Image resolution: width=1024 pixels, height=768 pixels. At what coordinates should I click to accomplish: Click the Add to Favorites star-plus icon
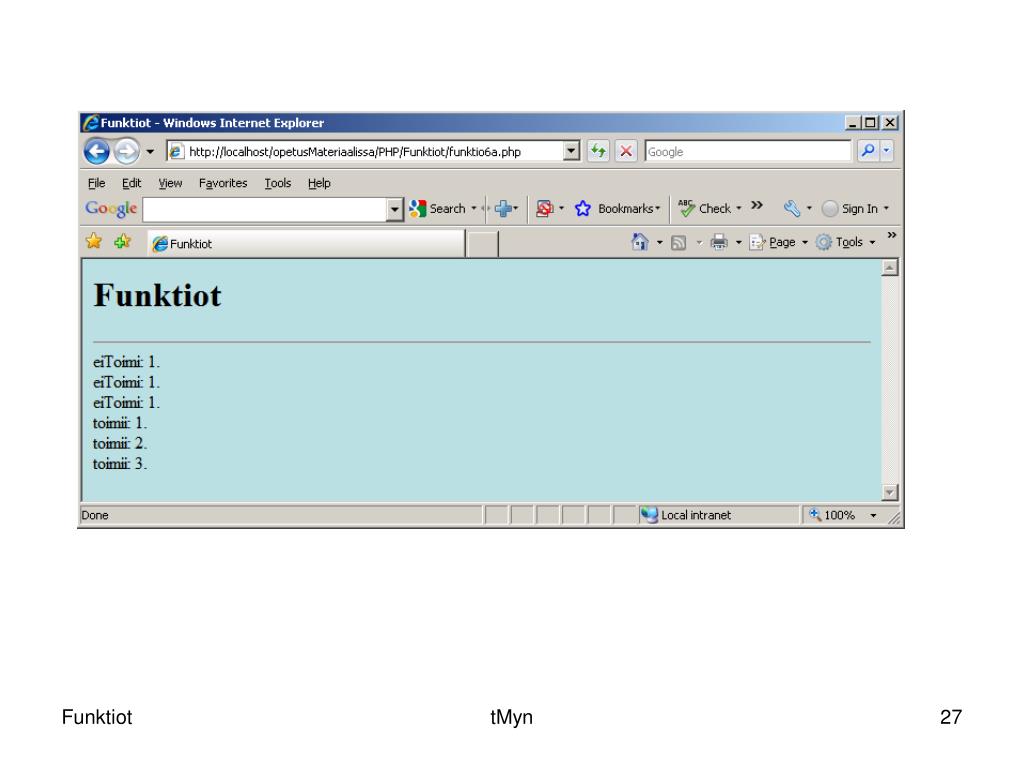122,242
